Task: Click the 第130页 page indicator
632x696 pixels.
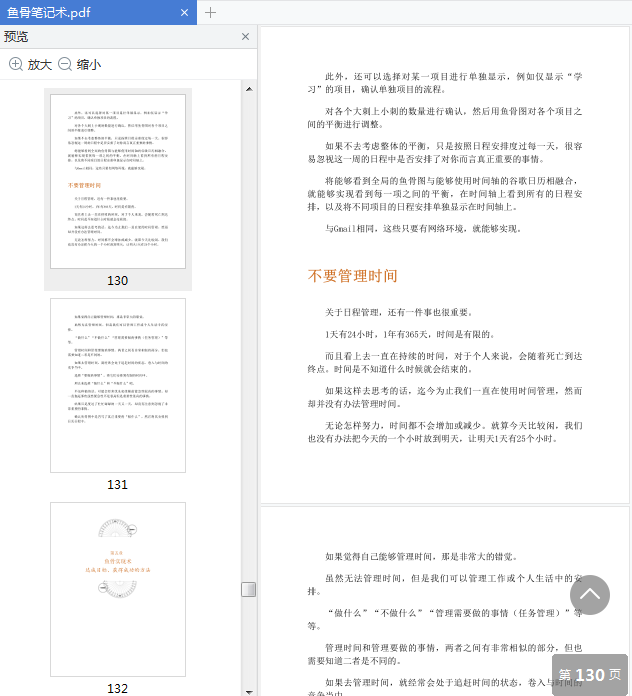Action: [589, 675]
